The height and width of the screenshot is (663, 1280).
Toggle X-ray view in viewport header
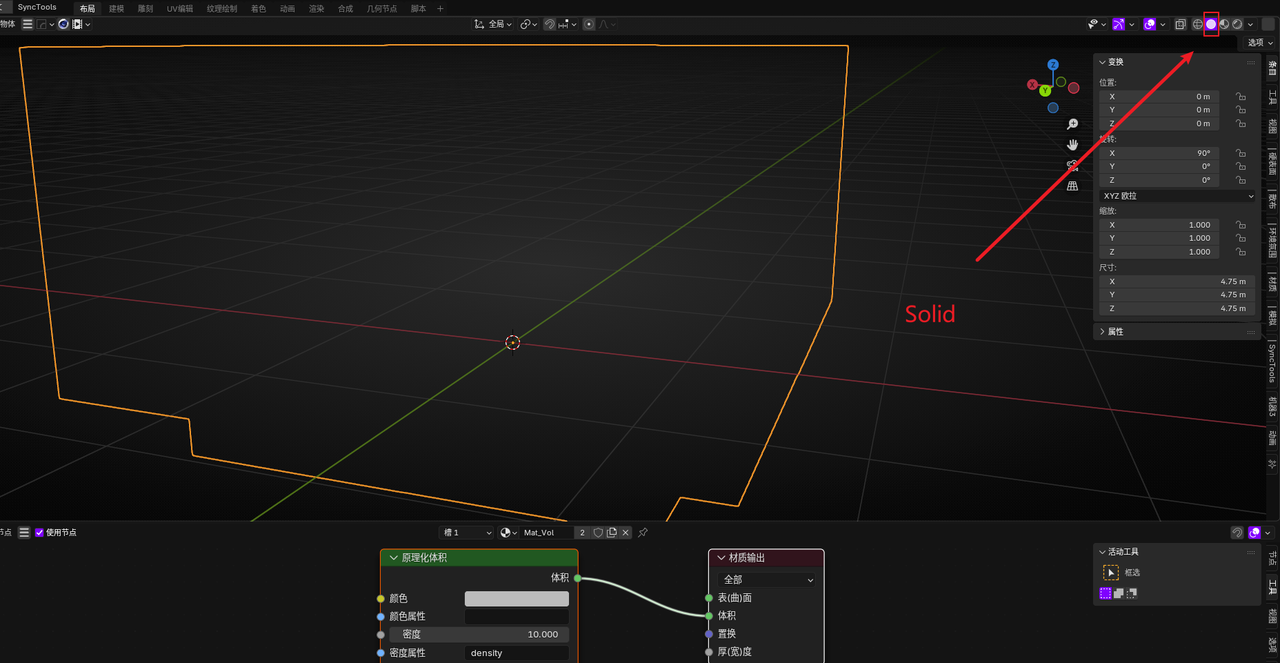coord(1181,24)
